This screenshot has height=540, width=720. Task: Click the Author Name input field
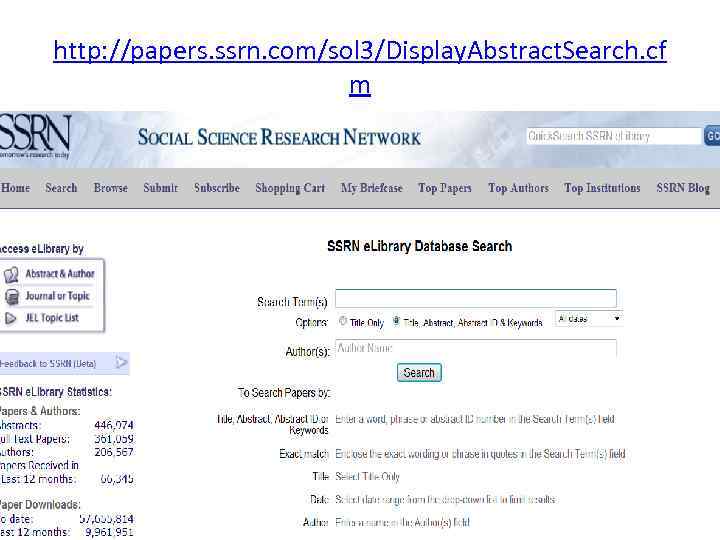tap(476, 349)
